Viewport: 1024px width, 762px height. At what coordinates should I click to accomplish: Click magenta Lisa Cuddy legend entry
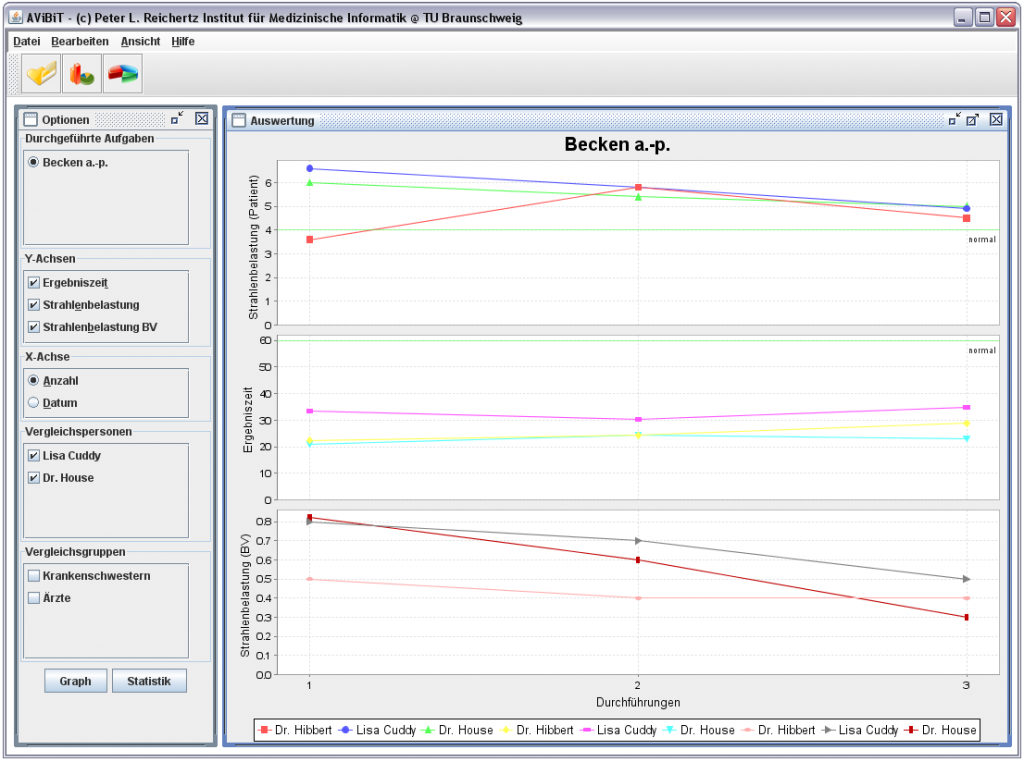click(618, 730)
